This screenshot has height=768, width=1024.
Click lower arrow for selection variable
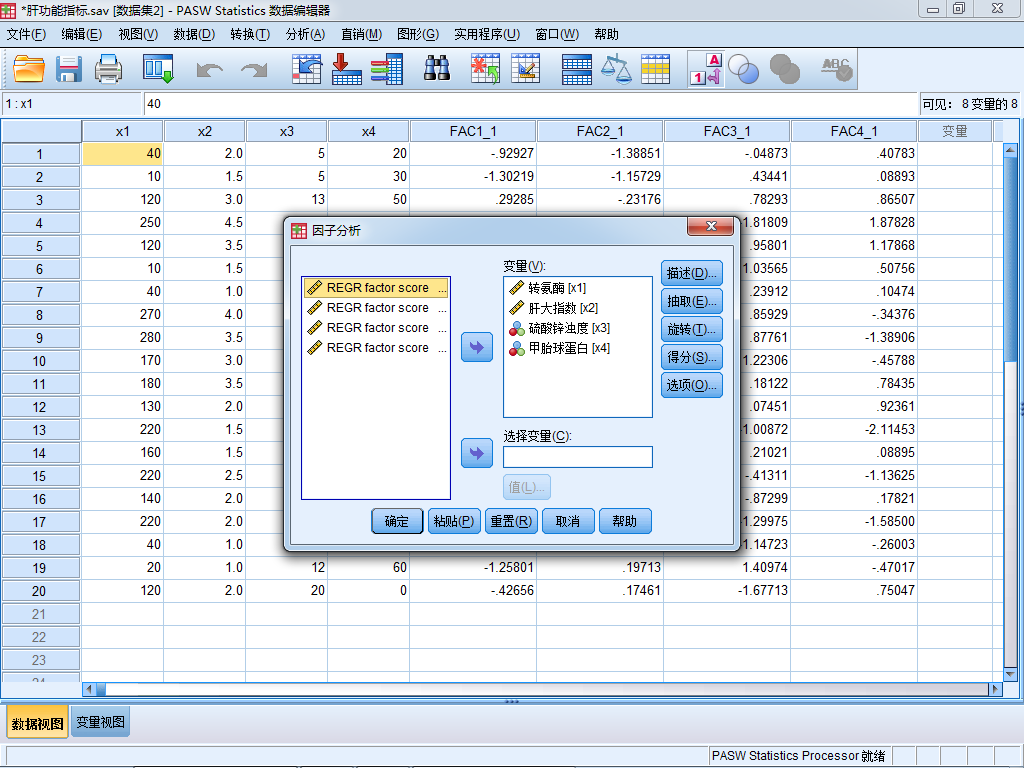click(477, 453)
